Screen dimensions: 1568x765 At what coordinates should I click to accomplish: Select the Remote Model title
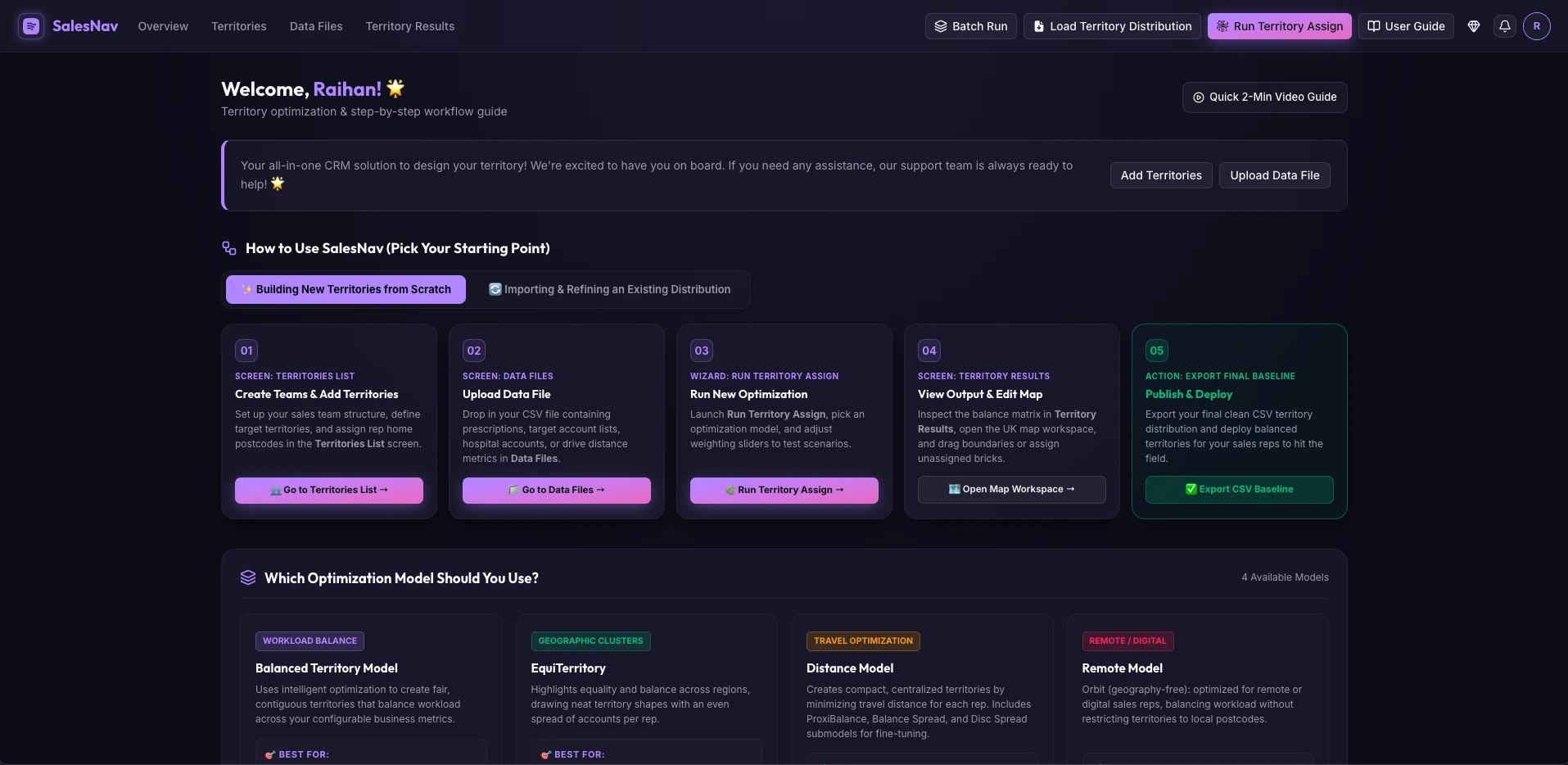click(1123, 668)
